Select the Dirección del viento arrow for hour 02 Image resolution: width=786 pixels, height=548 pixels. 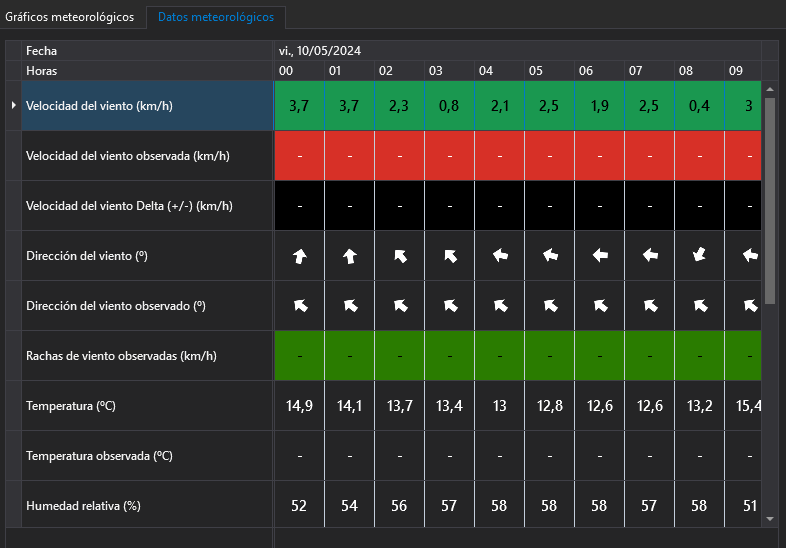[x=399, y=256]
